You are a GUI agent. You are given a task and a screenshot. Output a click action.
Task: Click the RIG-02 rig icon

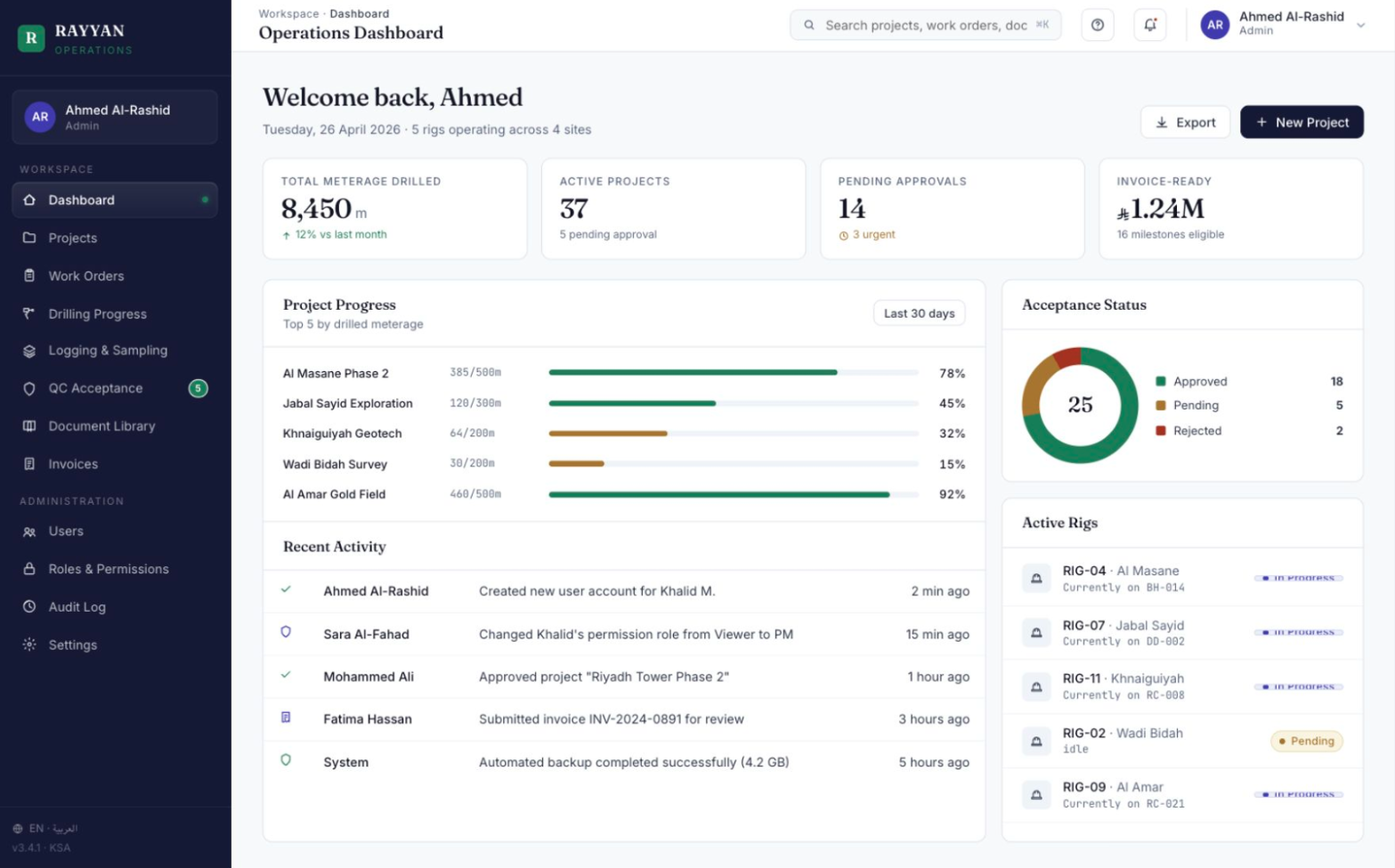tap(1036, 741)
